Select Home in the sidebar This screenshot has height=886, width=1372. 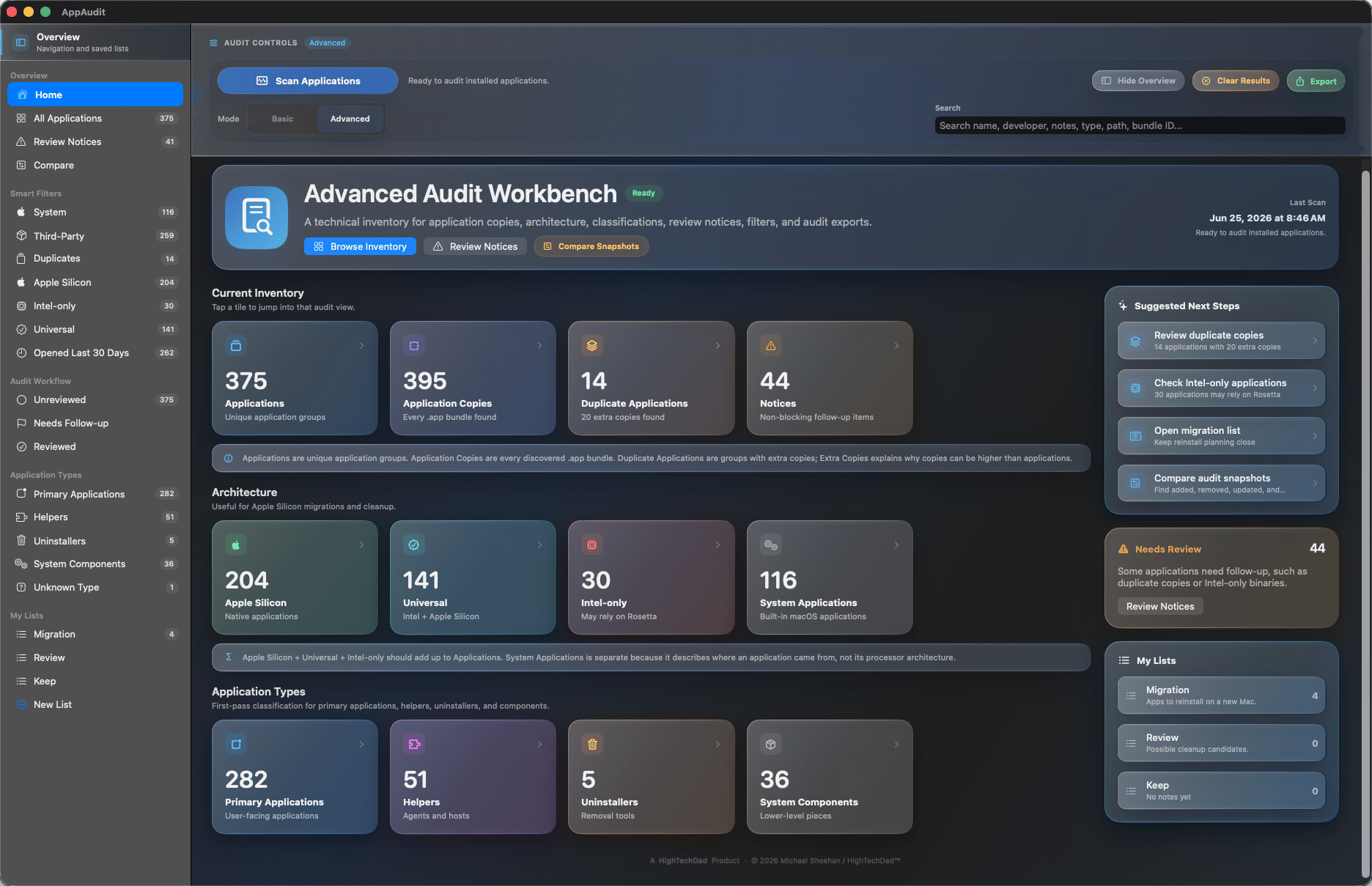click(x=95, y=95)
